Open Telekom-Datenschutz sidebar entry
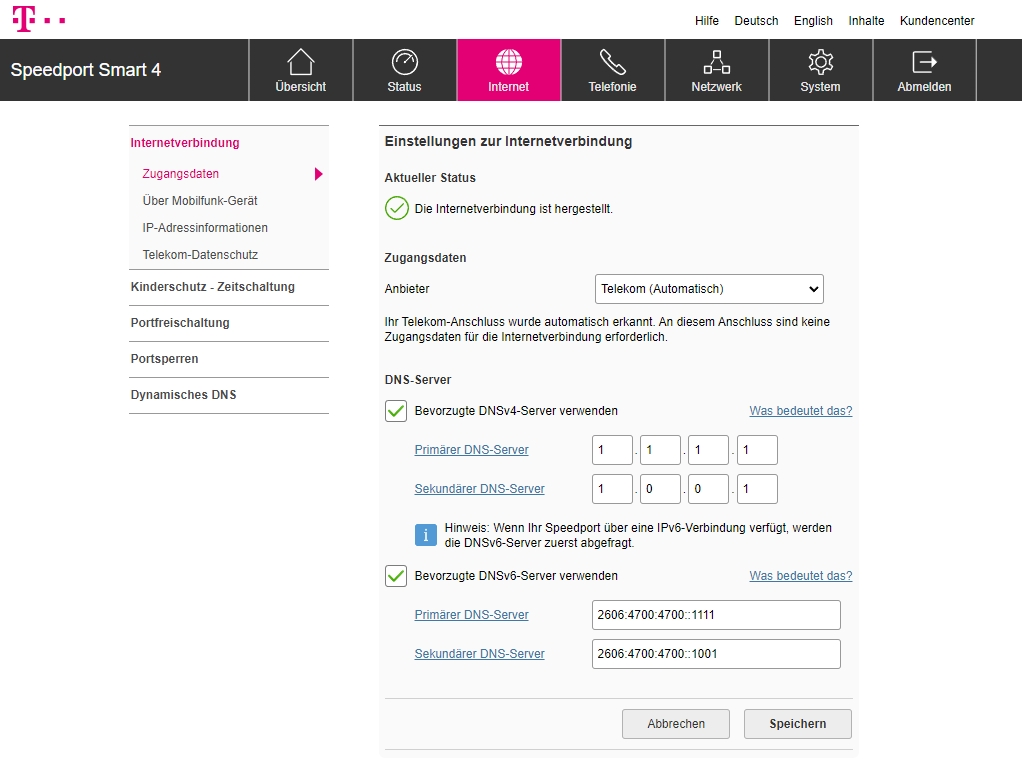The height and width of the screenshot is (777, 1022). 200,255
